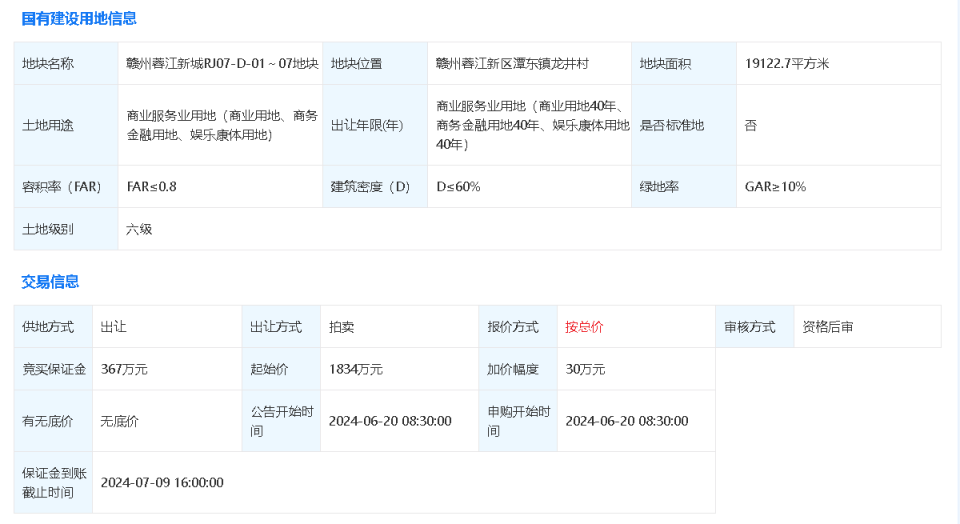Select the 2024-07-09 16:00:00 deadline value

pos(162,483)
